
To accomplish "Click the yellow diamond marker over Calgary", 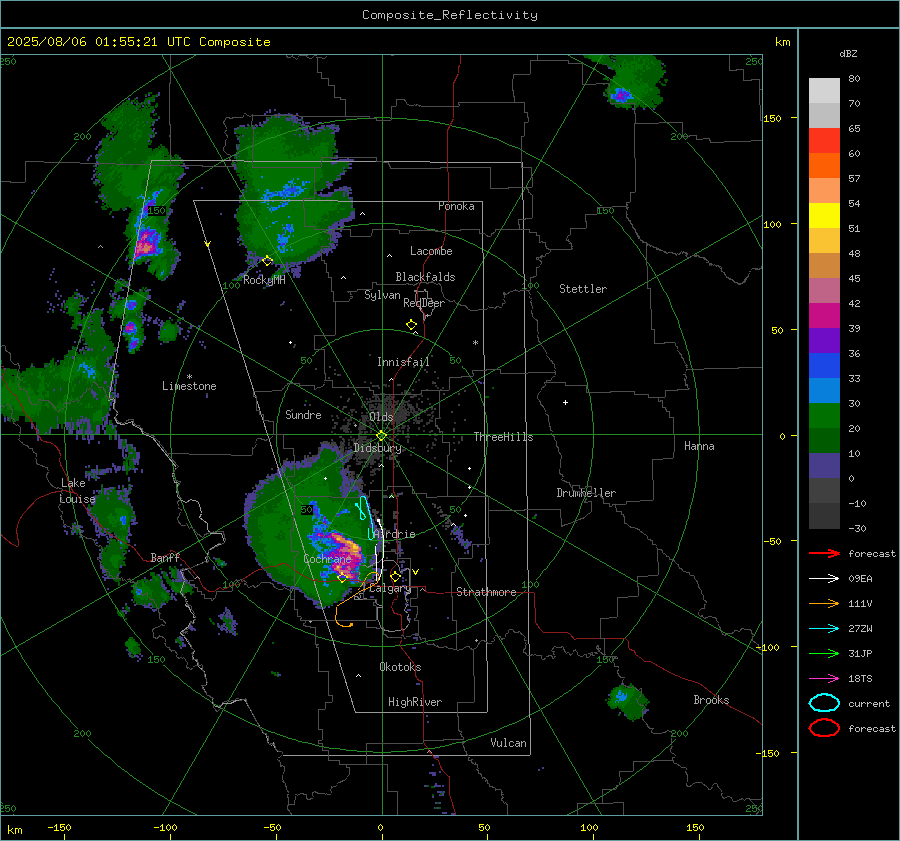I will (395, 576).
